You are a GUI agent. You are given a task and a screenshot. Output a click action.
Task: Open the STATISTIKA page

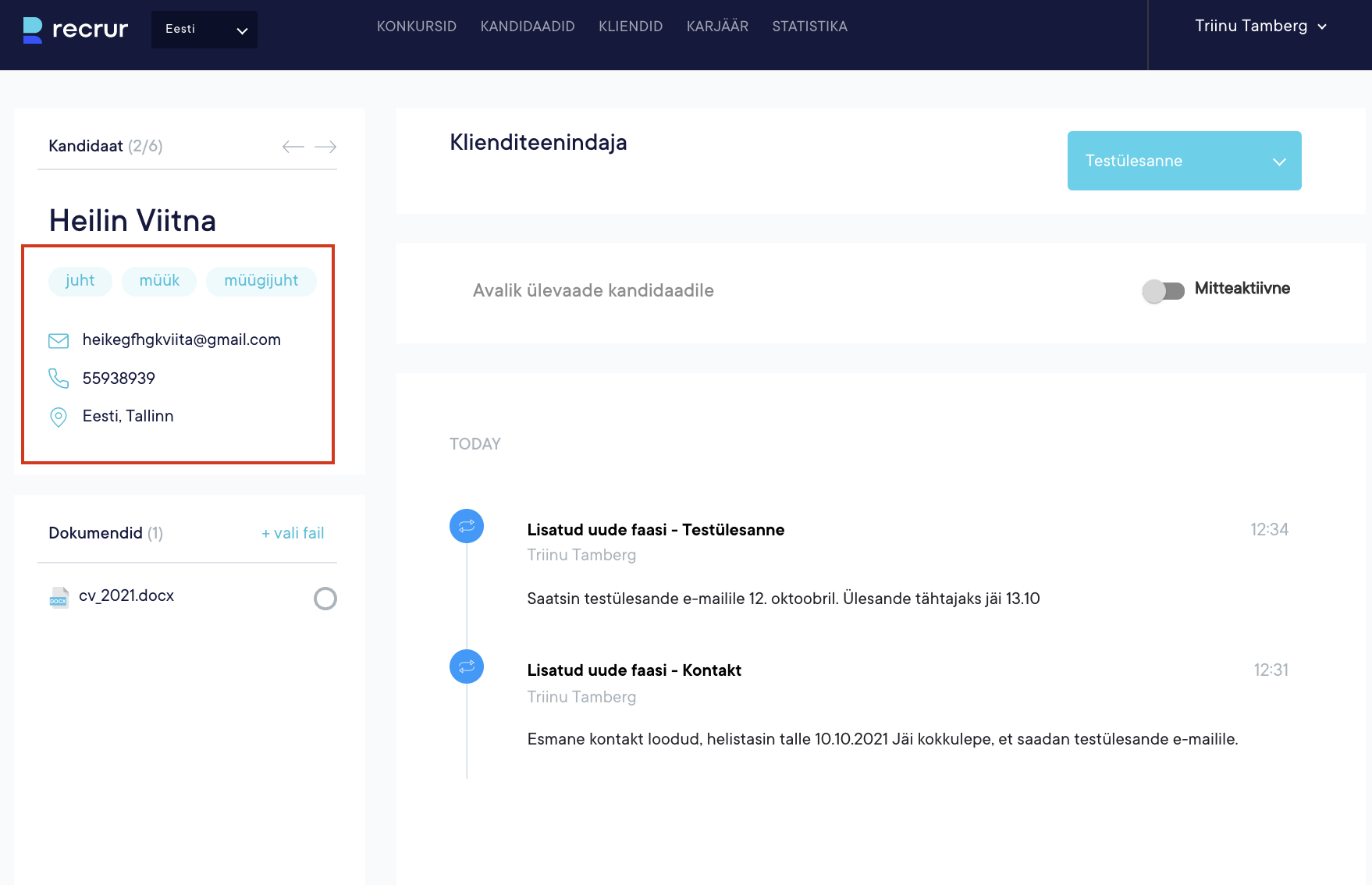click(x=809, y=27)
